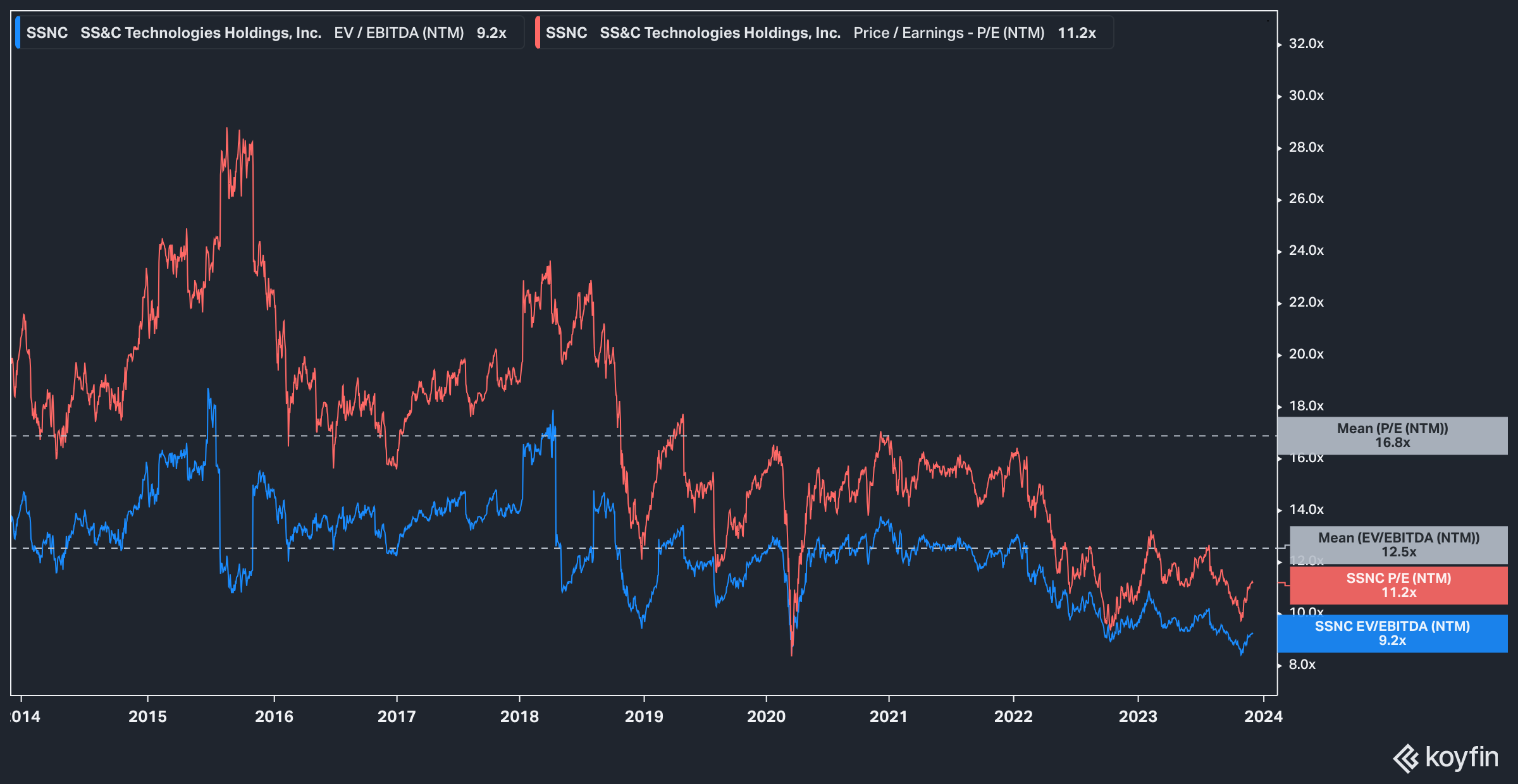
Task: Click the 20.0x y-axis label
Action: click(1306, 354)
